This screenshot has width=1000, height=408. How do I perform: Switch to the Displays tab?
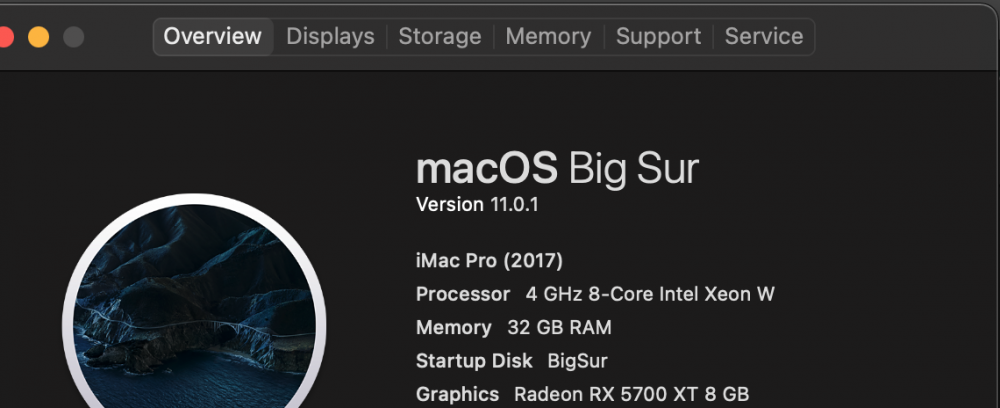pos(330,36)
